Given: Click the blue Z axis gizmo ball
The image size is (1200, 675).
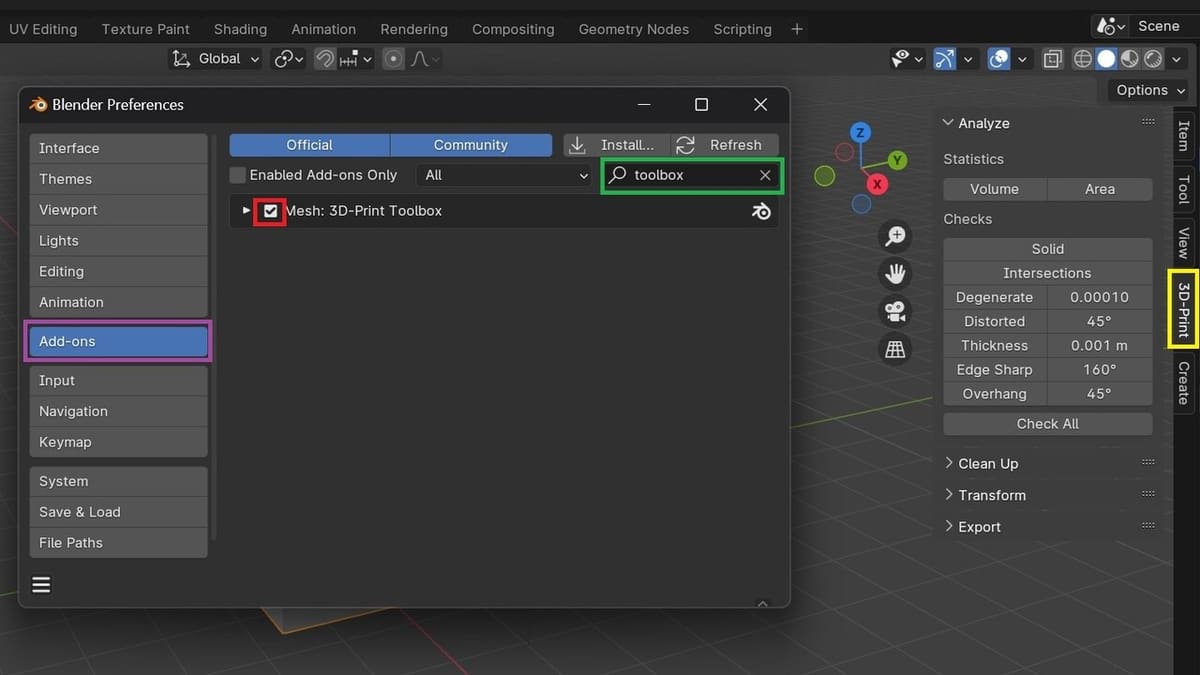Looking at the screenshot, I should [860, 132].
